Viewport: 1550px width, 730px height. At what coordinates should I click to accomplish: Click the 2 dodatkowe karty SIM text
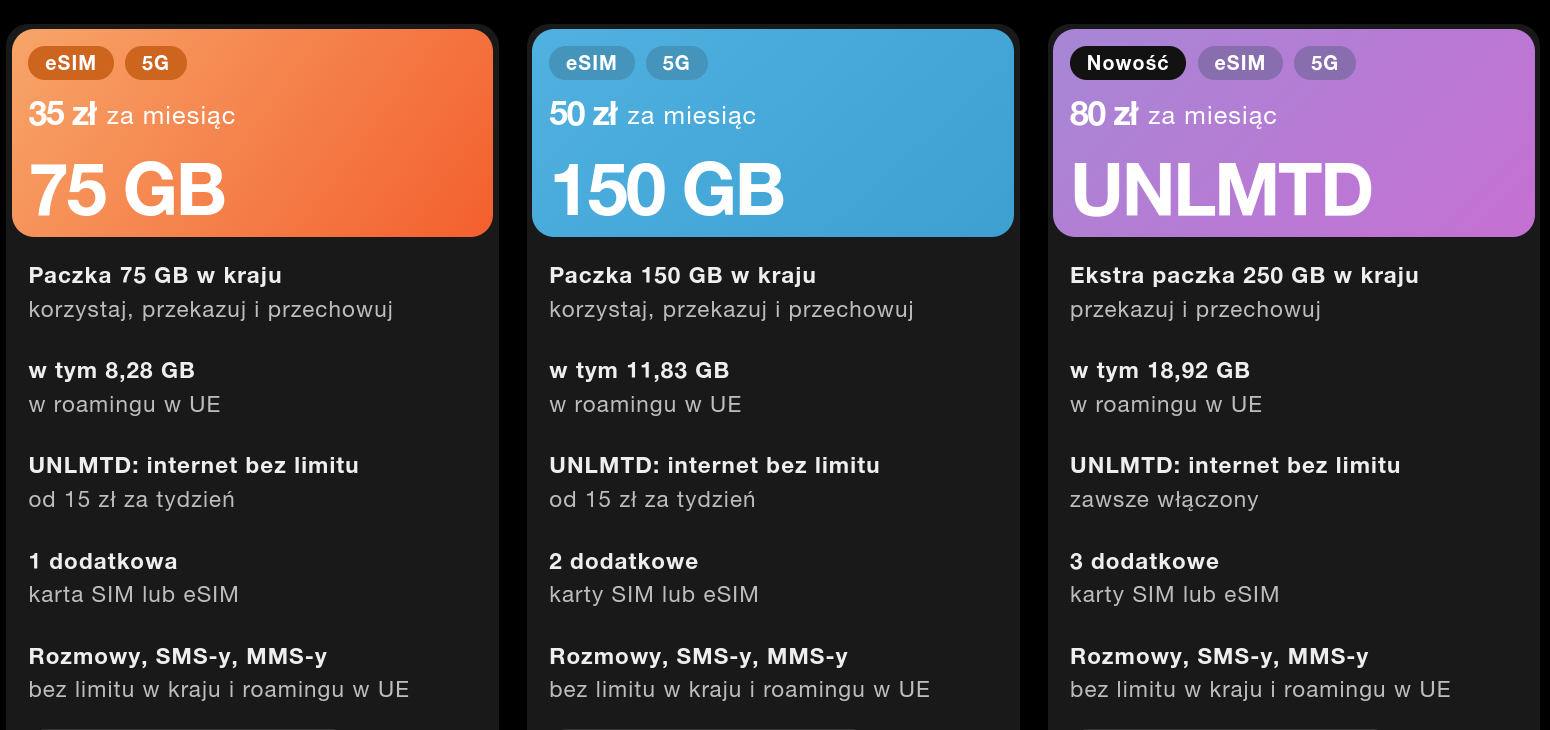click(623, 561)
